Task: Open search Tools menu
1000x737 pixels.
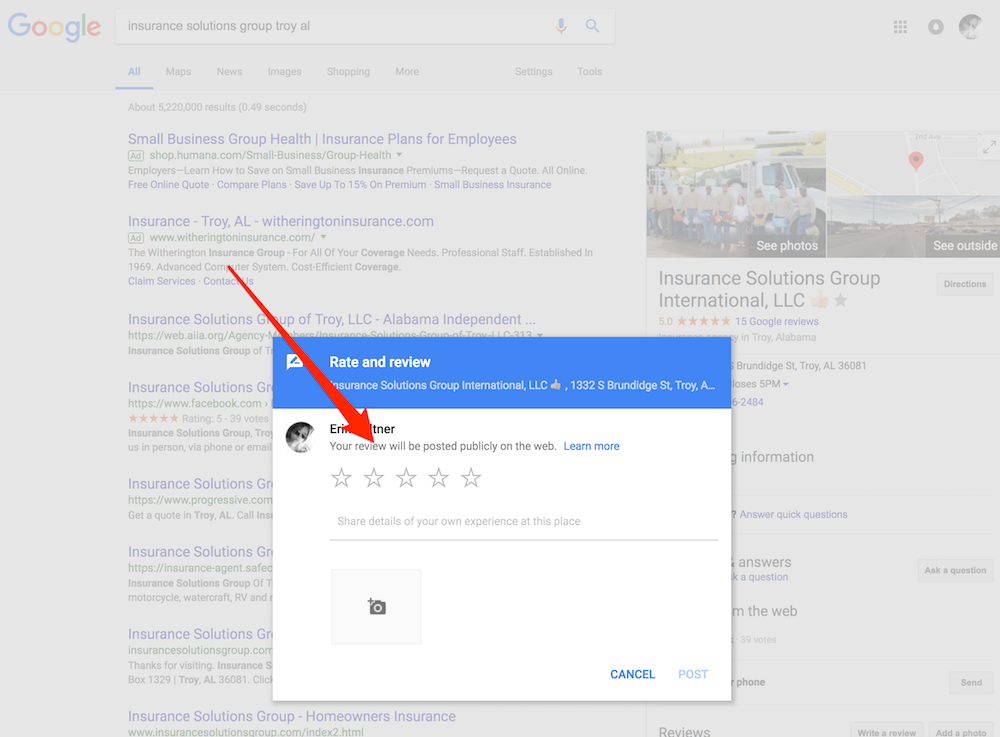Action: [x=589, y=71]
